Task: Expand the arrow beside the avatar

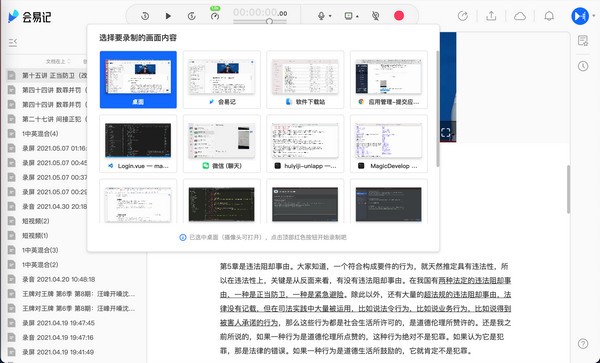Action: tap(593, 16)
